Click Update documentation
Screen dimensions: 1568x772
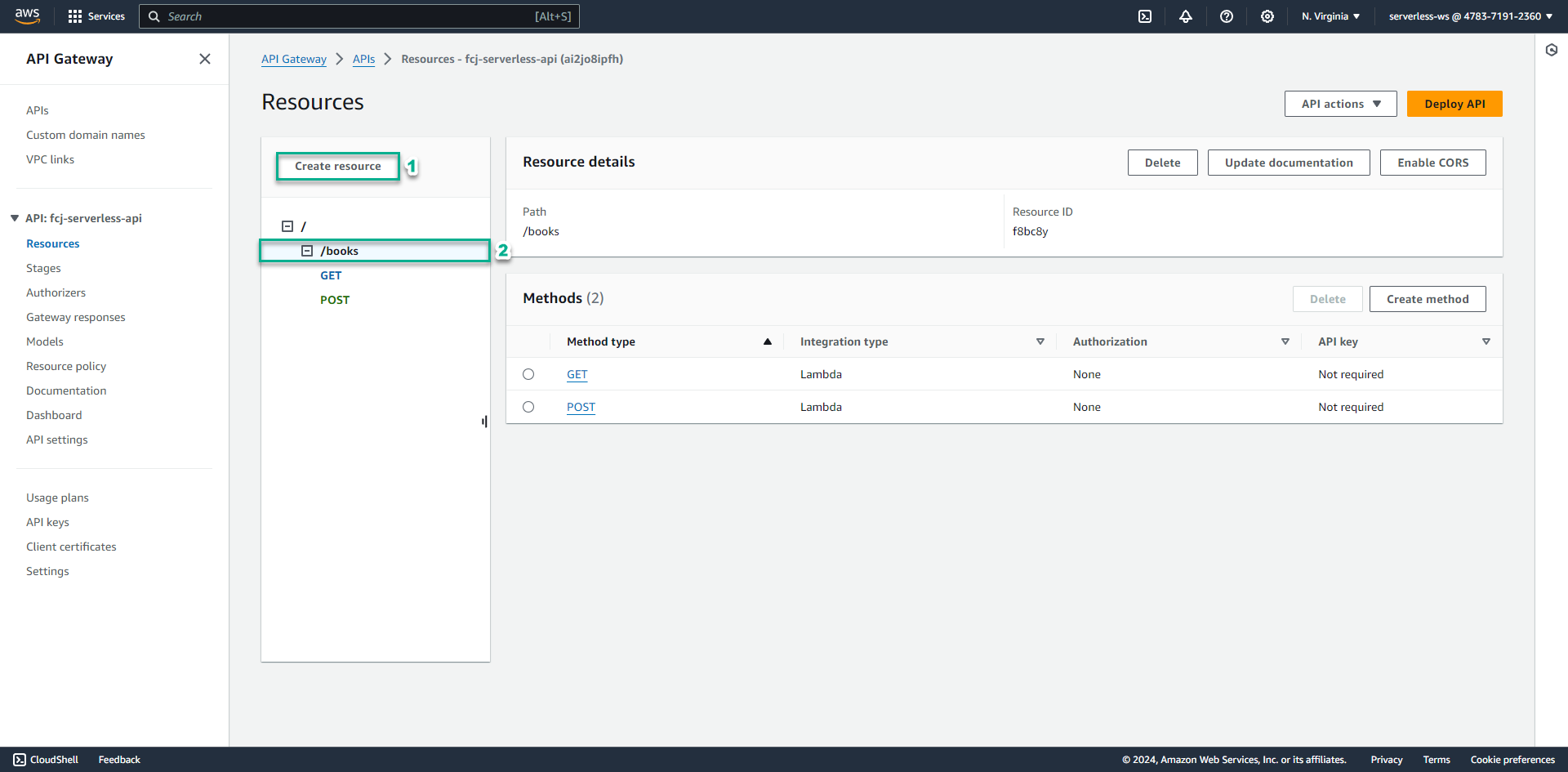(1289, 163)
